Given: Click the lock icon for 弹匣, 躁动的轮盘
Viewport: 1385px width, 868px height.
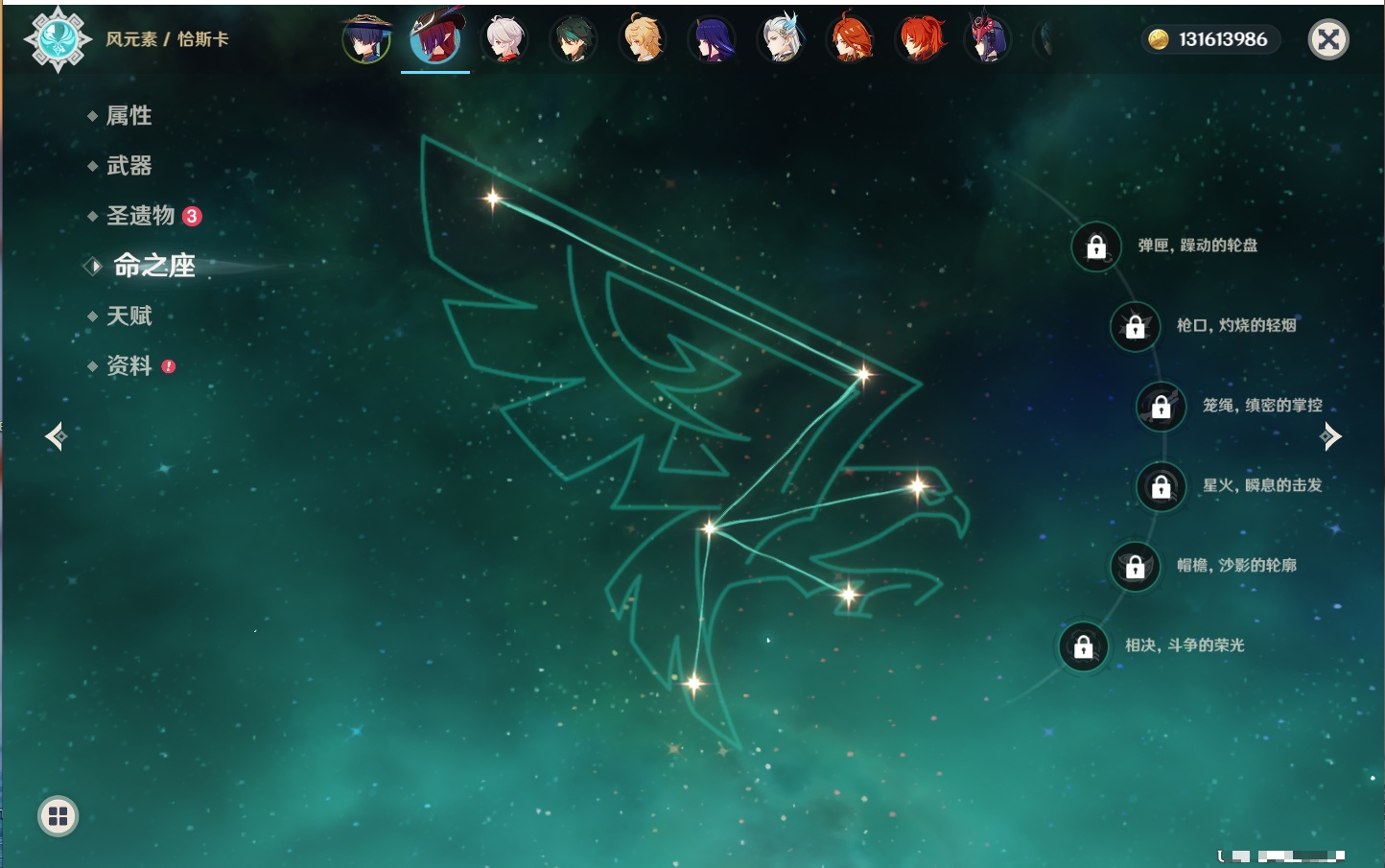Looking at the screenshot, I should click(1096, 247).
